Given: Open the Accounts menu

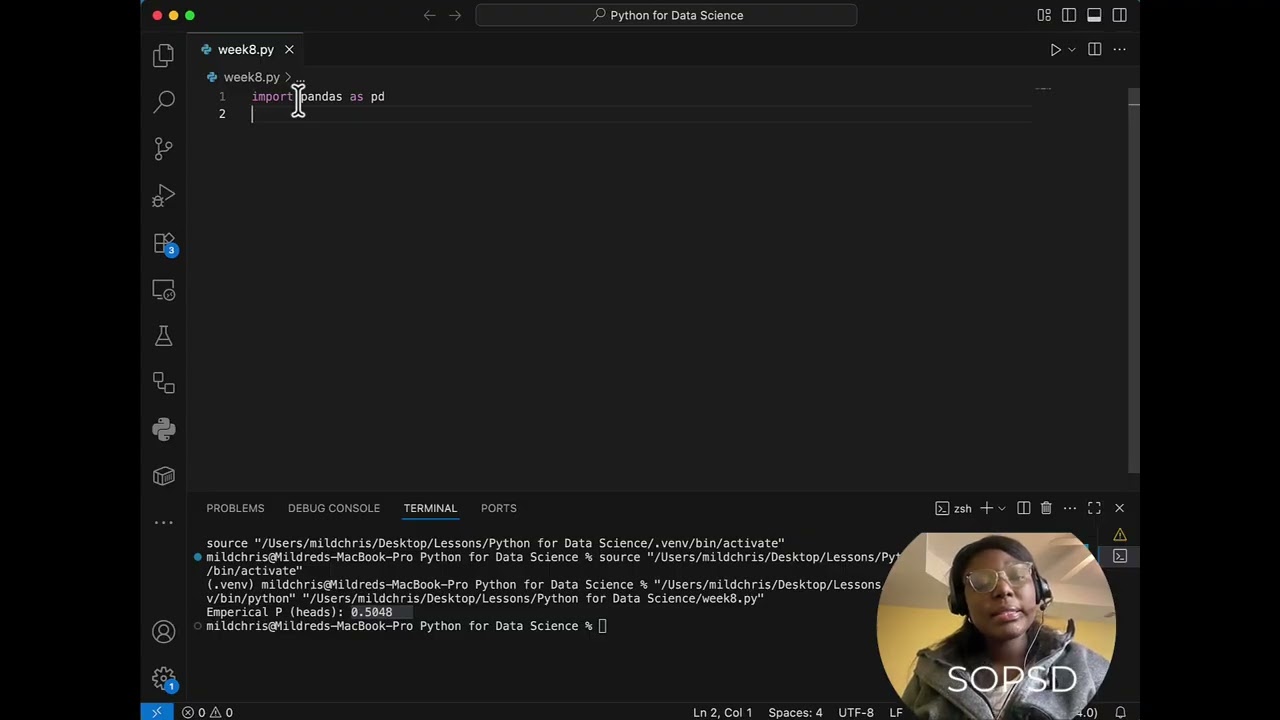Looking at the screenshot, I should click(164, 632).
